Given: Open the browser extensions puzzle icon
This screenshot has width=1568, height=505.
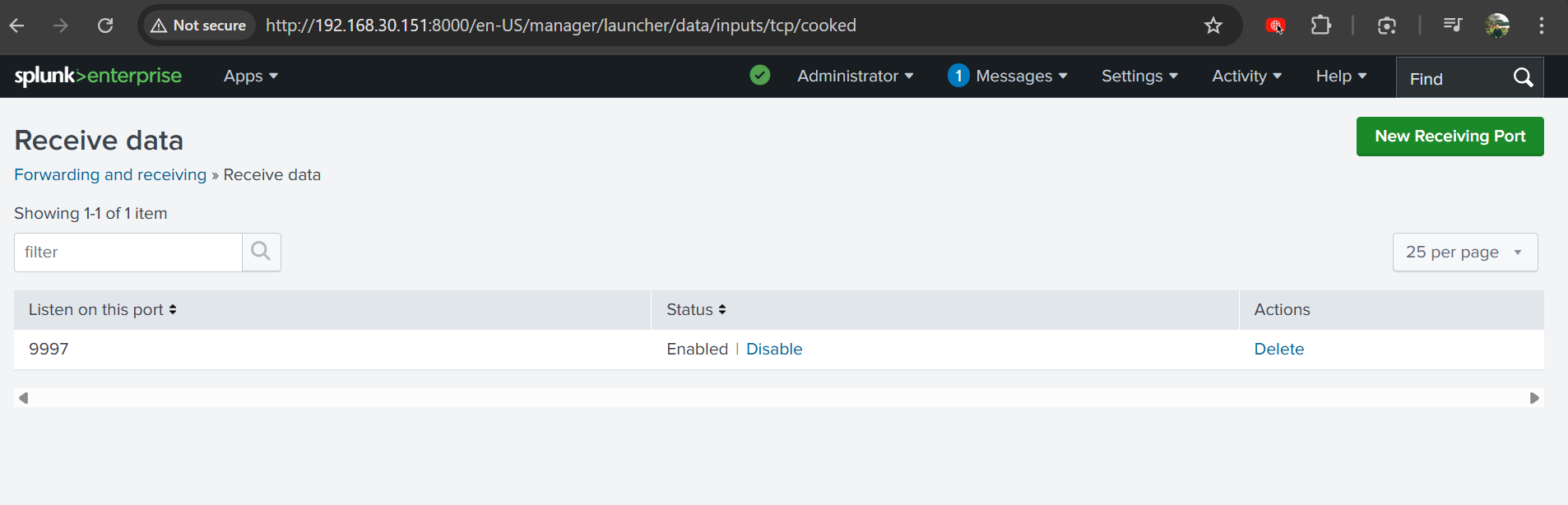Looking at the screenshot, I should tap(1320, 25).
